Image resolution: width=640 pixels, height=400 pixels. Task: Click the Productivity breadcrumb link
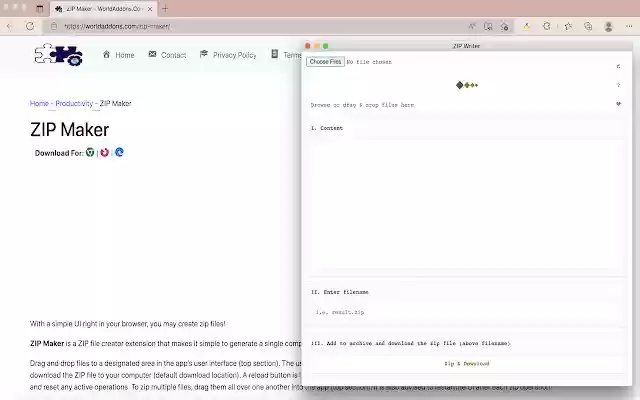point(74,103)
